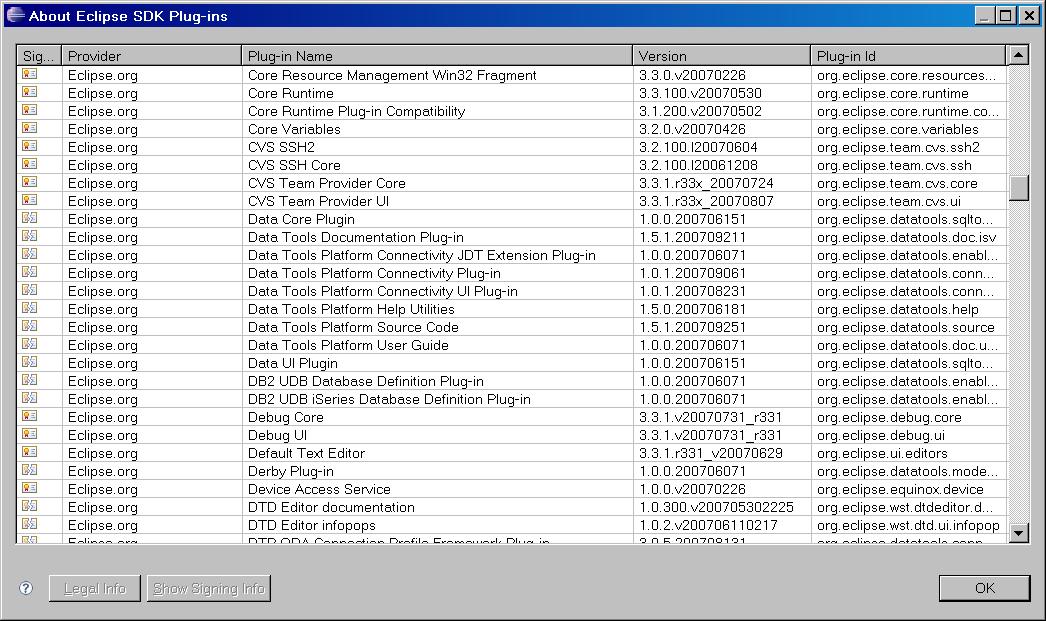1046x621 pixels.
Task: Sort table by Version column header
Action: coord(722,56)
